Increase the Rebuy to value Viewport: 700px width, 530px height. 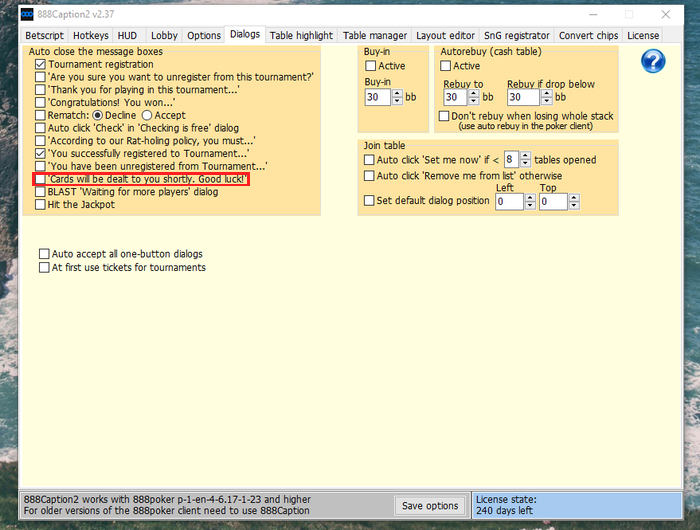tap(474, 93)
